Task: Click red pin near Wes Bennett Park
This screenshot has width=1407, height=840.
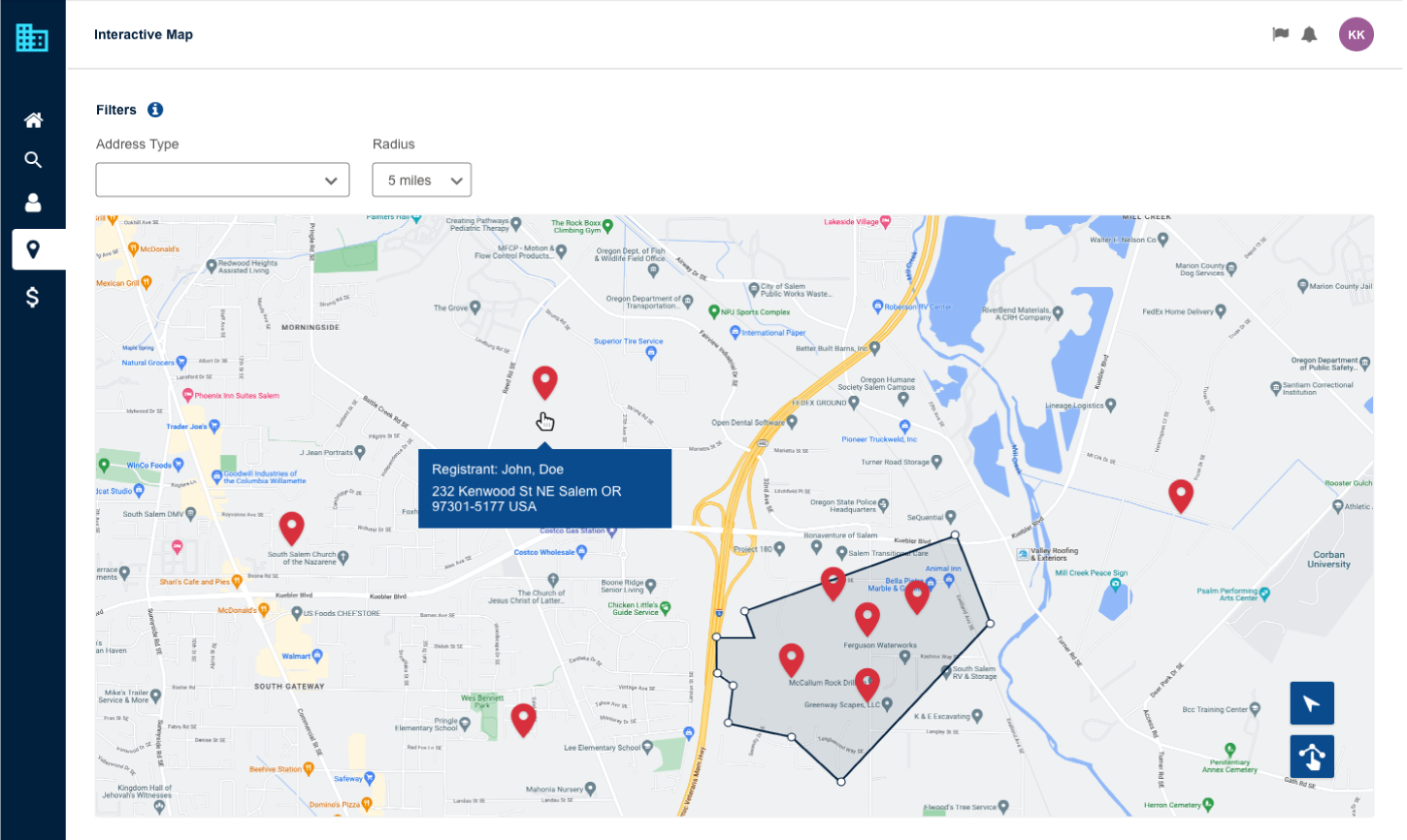Action: coord(524,719)
